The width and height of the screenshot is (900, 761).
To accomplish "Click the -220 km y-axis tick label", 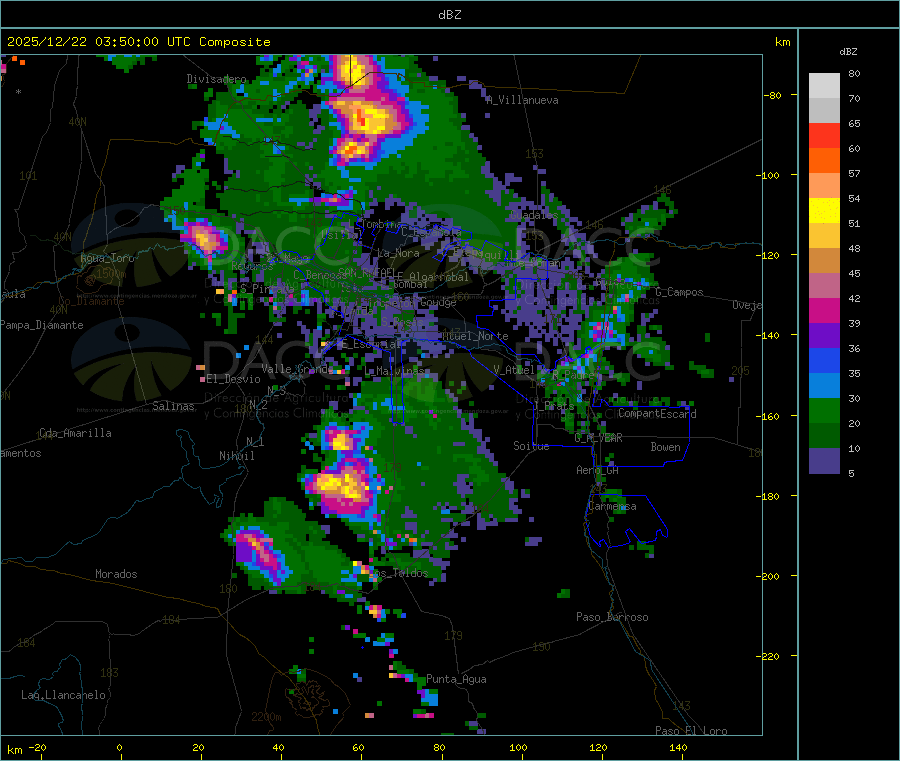I will coord(770,657).
